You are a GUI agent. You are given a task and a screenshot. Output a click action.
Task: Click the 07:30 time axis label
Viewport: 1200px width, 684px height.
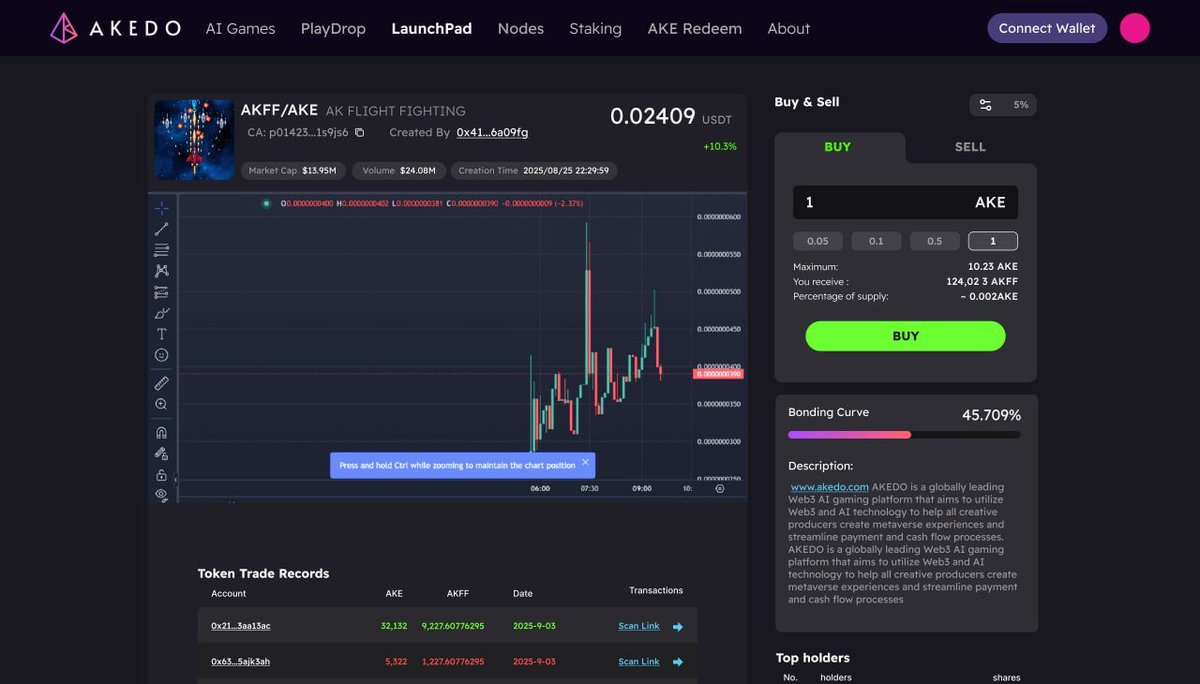click(589, 488)
